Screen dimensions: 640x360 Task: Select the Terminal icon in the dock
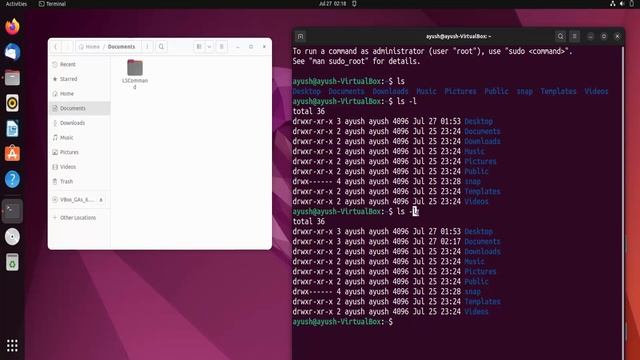(x=12, y=211)
